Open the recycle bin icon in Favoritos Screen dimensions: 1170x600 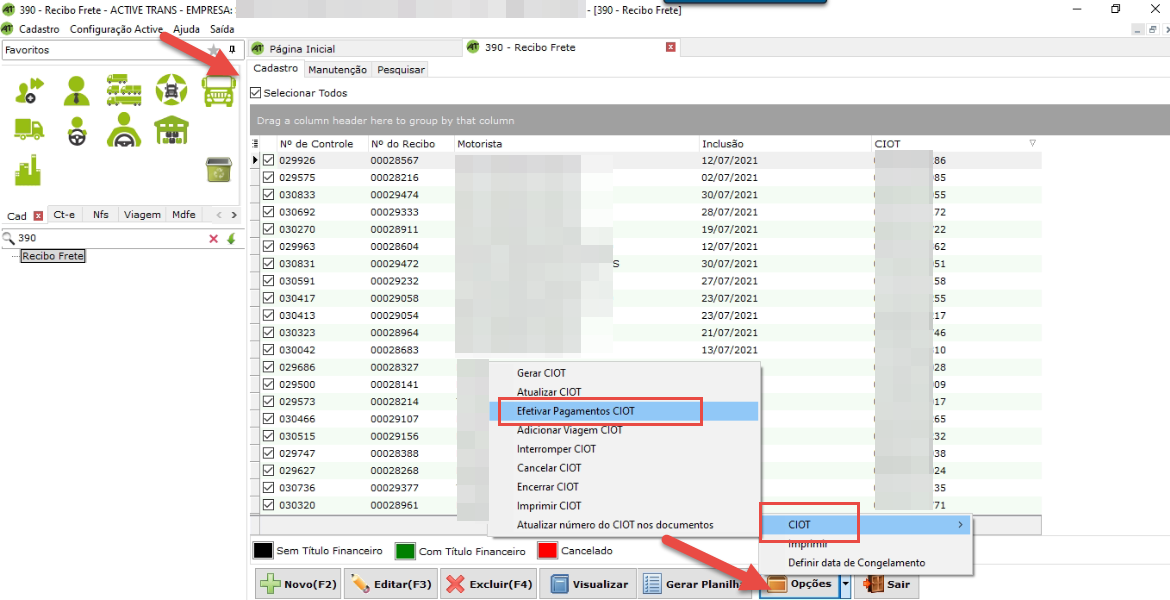(219, 169)
